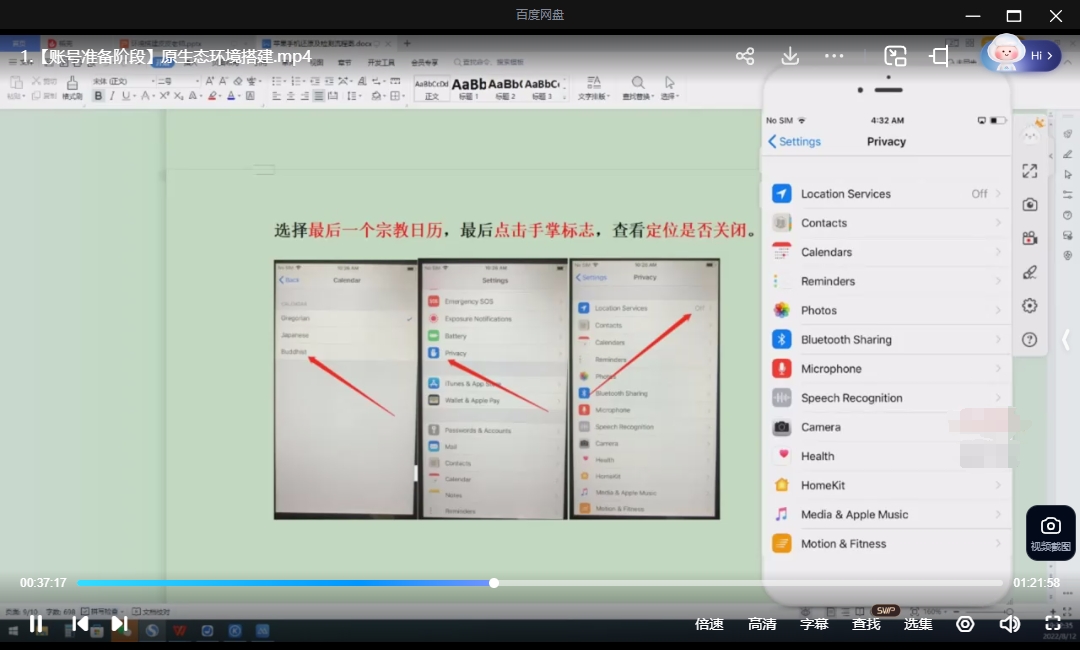Open the 开发工具 ribbon tab
Viewport: 1080px width, 650px height.
tap(381, 63)
